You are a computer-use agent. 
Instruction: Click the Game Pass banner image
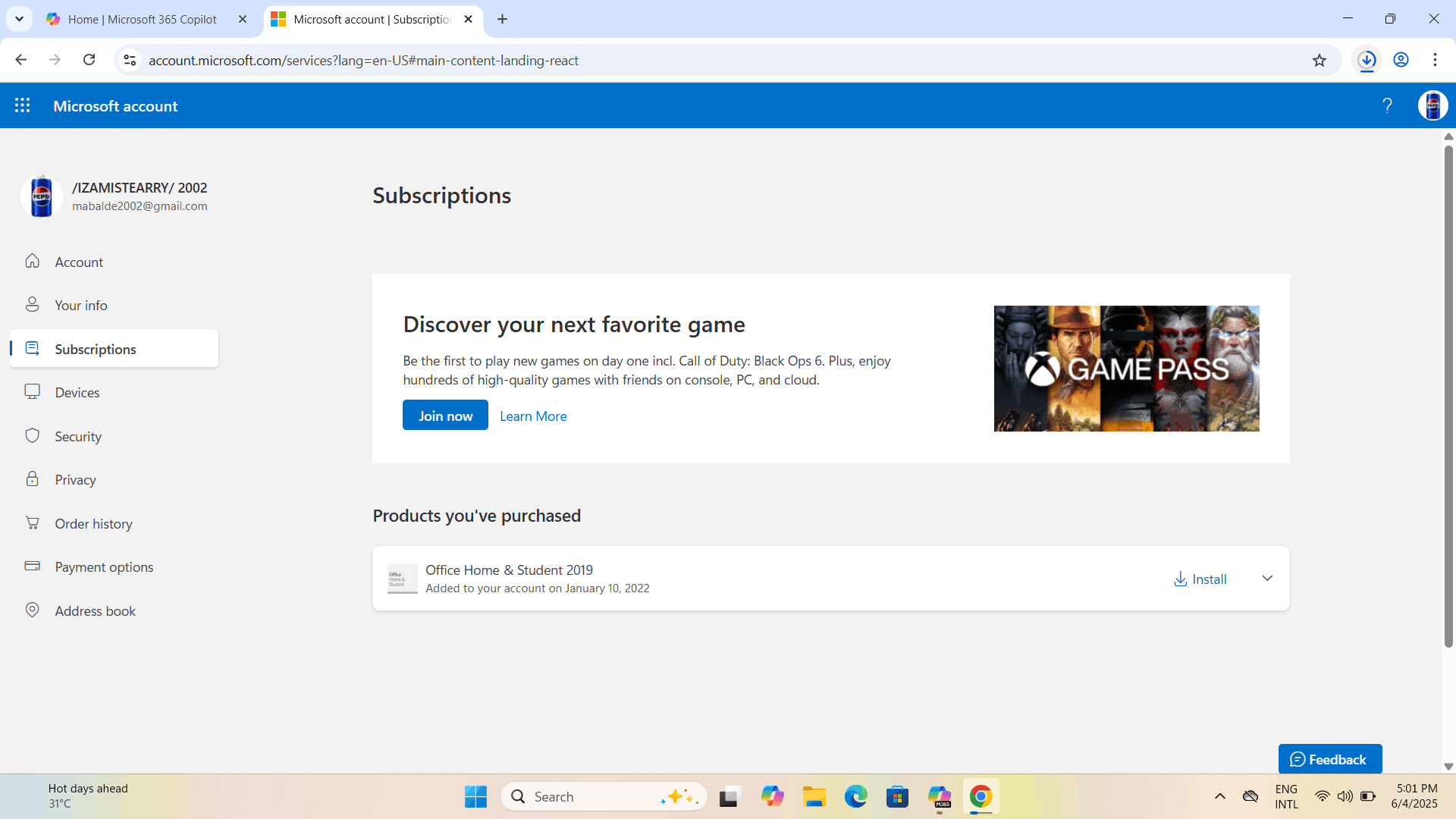[1126, 369]
